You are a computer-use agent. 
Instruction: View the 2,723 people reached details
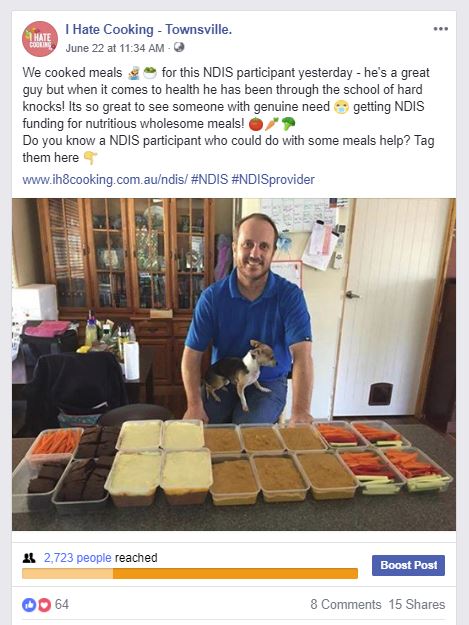(x=78, y=558)
